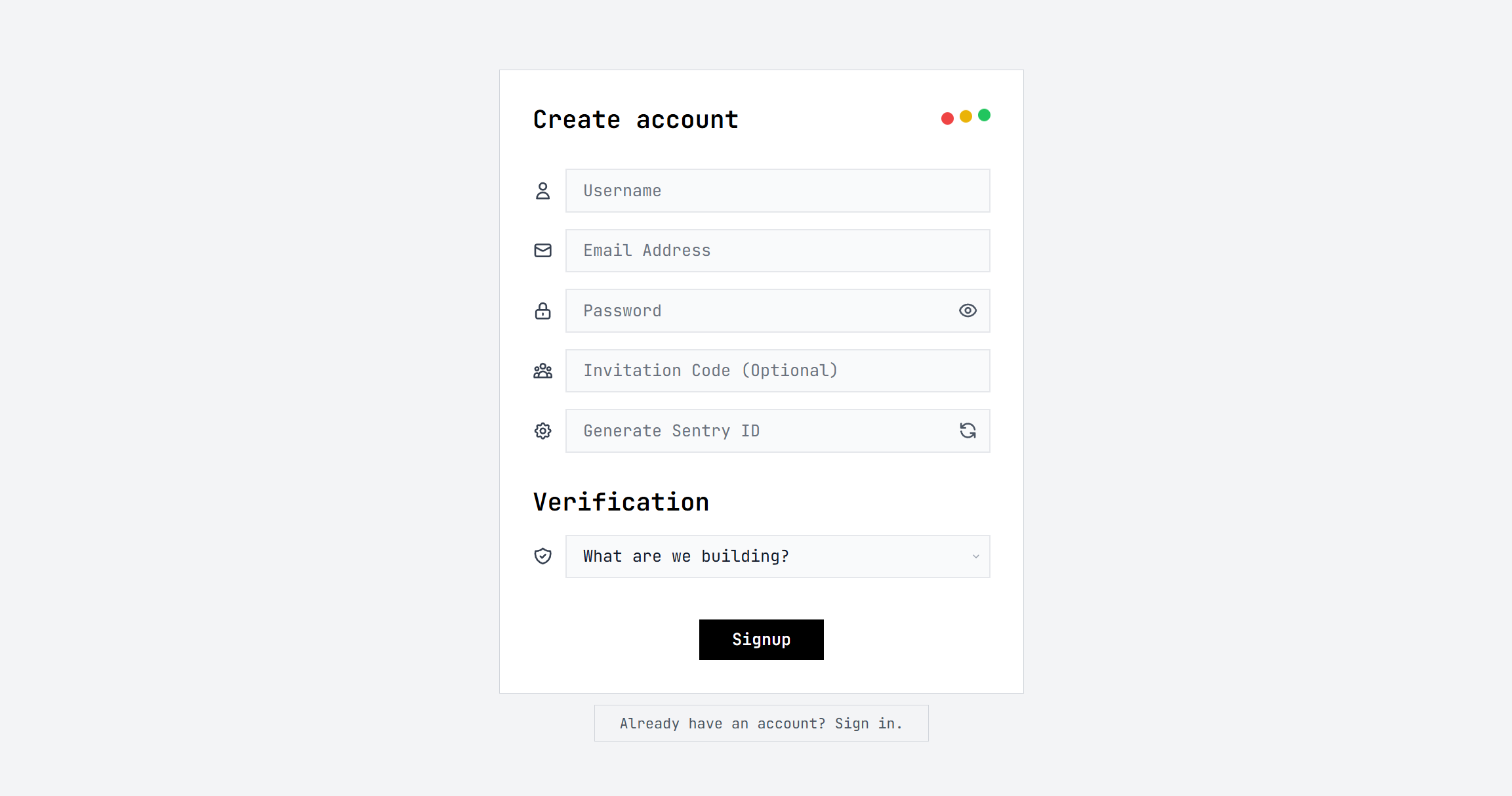1512x796 pixels.
Task: Follow the 'Already have an account? Sign in.' link
Action: [761, 723]
